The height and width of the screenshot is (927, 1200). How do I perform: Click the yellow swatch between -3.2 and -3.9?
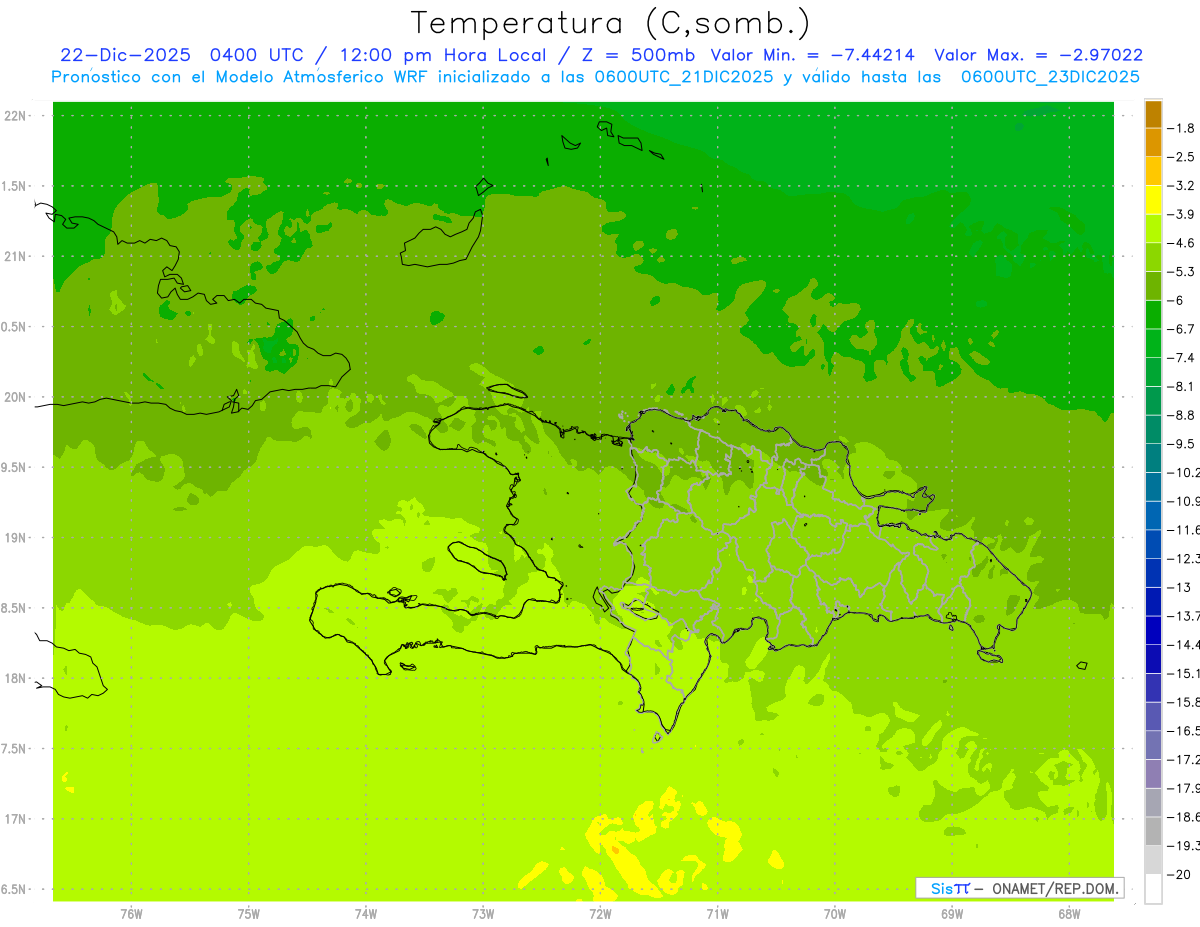[1153, 200]
